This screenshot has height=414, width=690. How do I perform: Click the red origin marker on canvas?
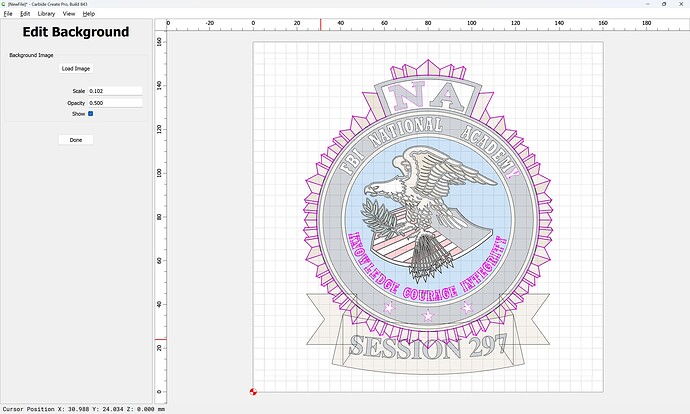253,392
